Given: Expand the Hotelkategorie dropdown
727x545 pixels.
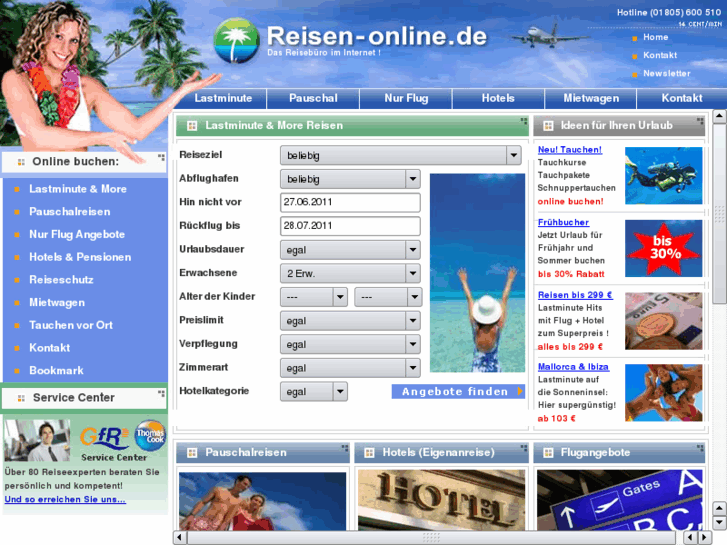Looking at the screenshot, I should (x=340, y=392).
